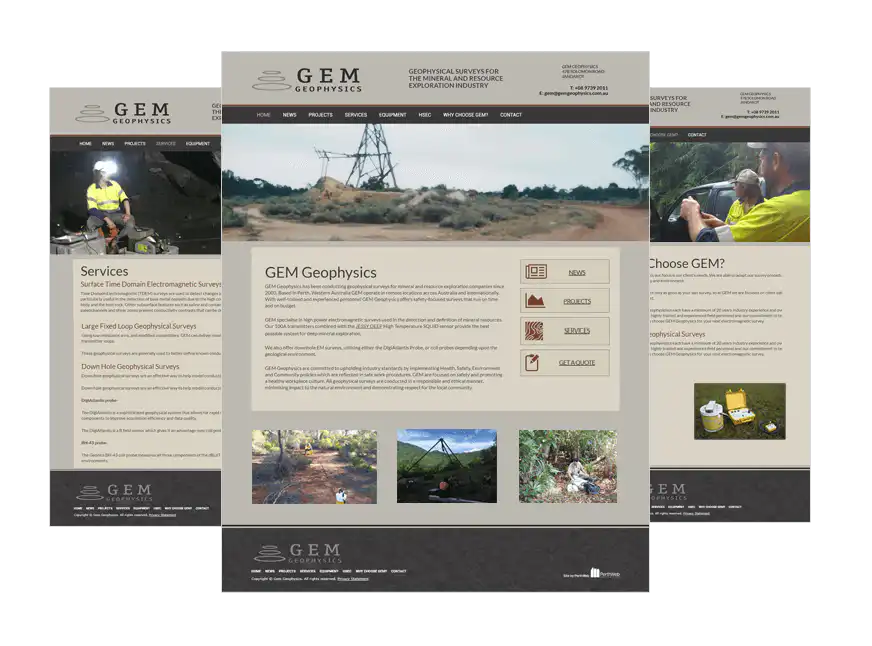Open NEWS in center page navigation bar
This screenshot has width=872, height=646.
point(289,115)
